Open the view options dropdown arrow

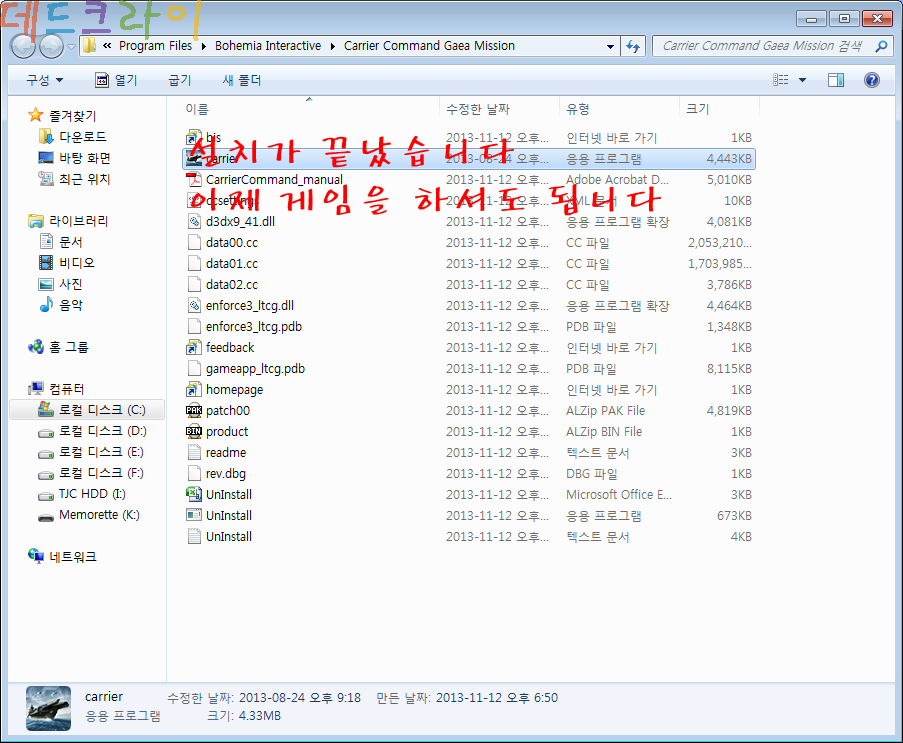tap(802, 80)
